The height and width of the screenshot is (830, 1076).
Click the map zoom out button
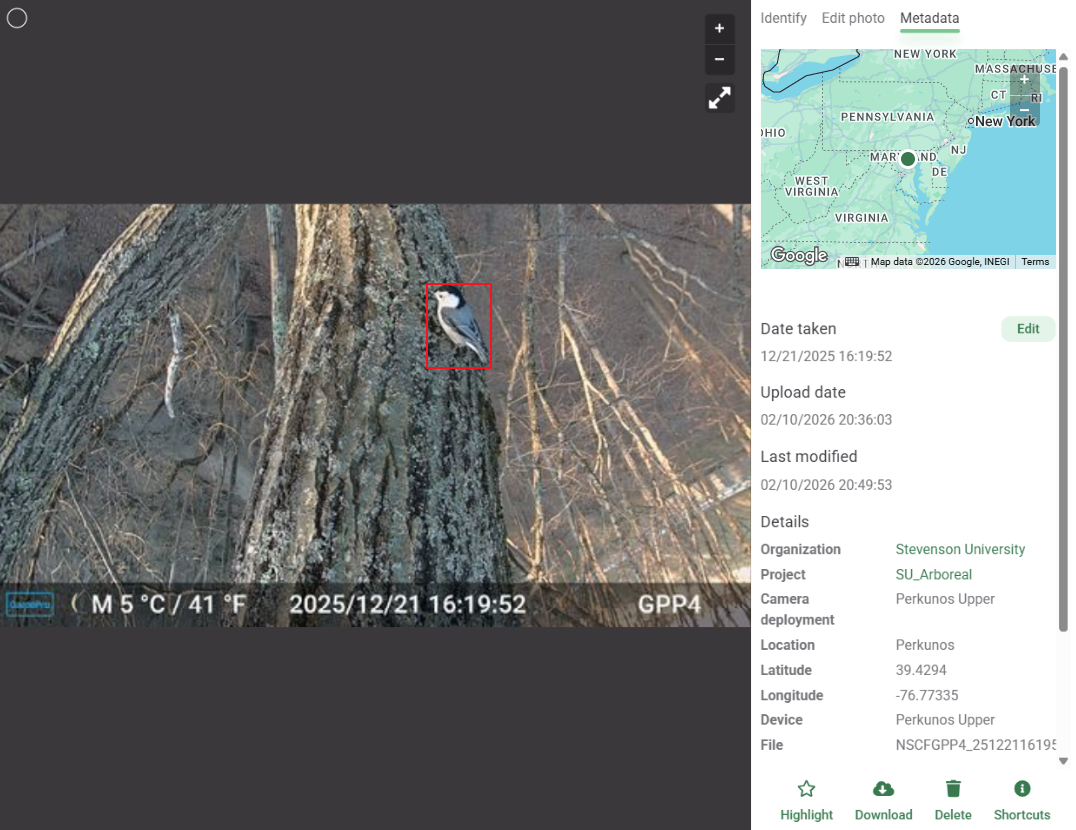coord(1024,110)
